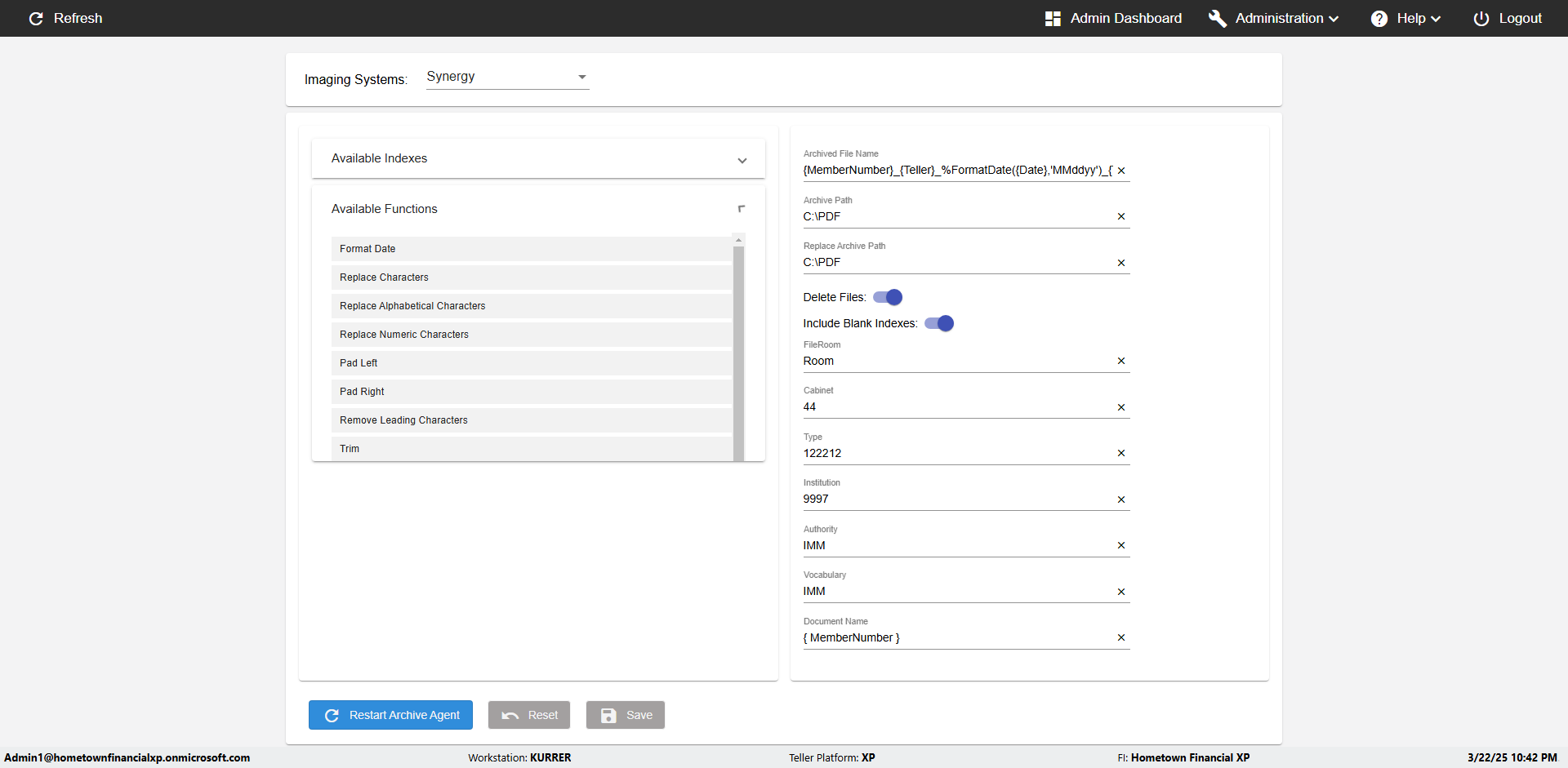This screenshot has height=768, width=1568.
Task: Clear the Document Name field with X
Action: click(1121, 637)
